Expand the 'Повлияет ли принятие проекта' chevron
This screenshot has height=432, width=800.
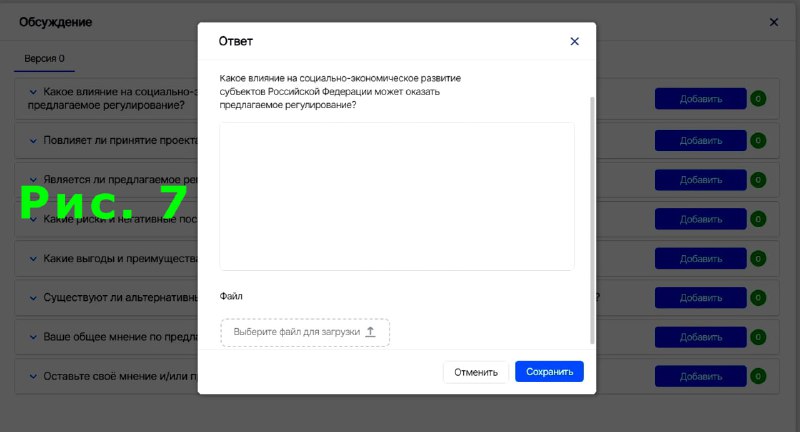pos(33,141)
